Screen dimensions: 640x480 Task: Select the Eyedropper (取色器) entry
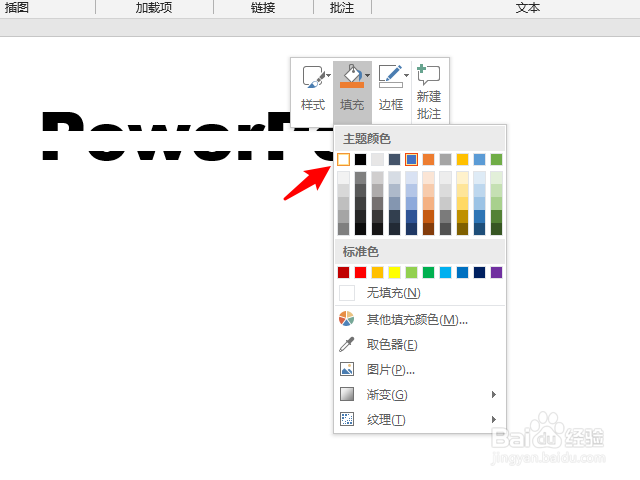pos(420,344)
